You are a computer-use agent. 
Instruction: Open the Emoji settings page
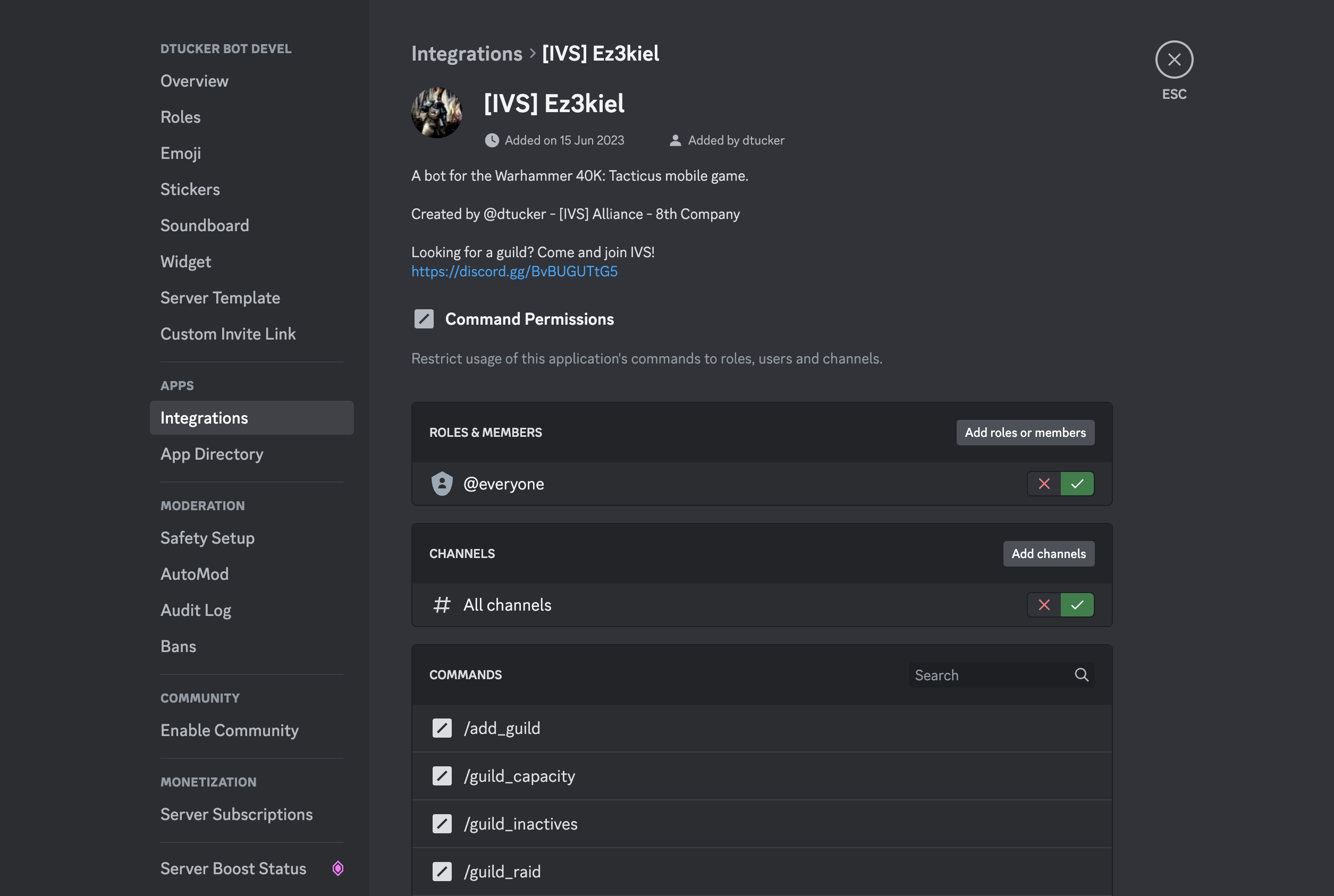coord(251,153)
